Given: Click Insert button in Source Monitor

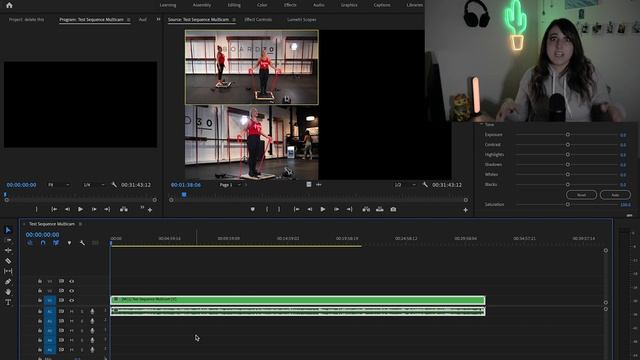Looking at the screenshot, I should 366,209.
